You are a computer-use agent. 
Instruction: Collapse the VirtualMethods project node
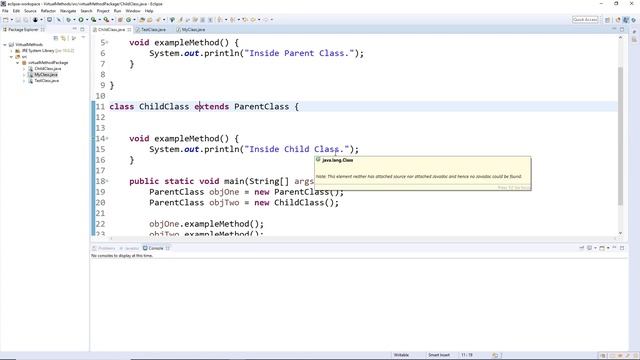[x=5, y=45]
